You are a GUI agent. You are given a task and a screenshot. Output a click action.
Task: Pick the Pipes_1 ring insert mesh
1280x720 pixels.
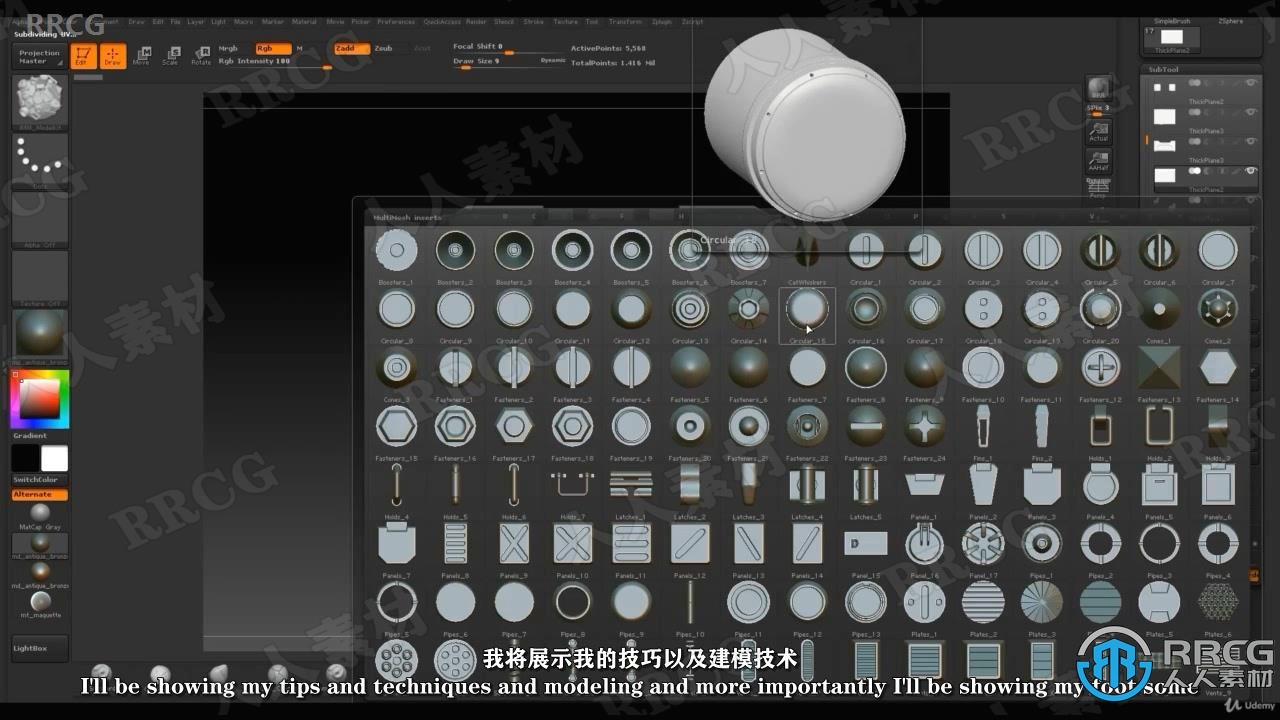tap(1041, 544)
